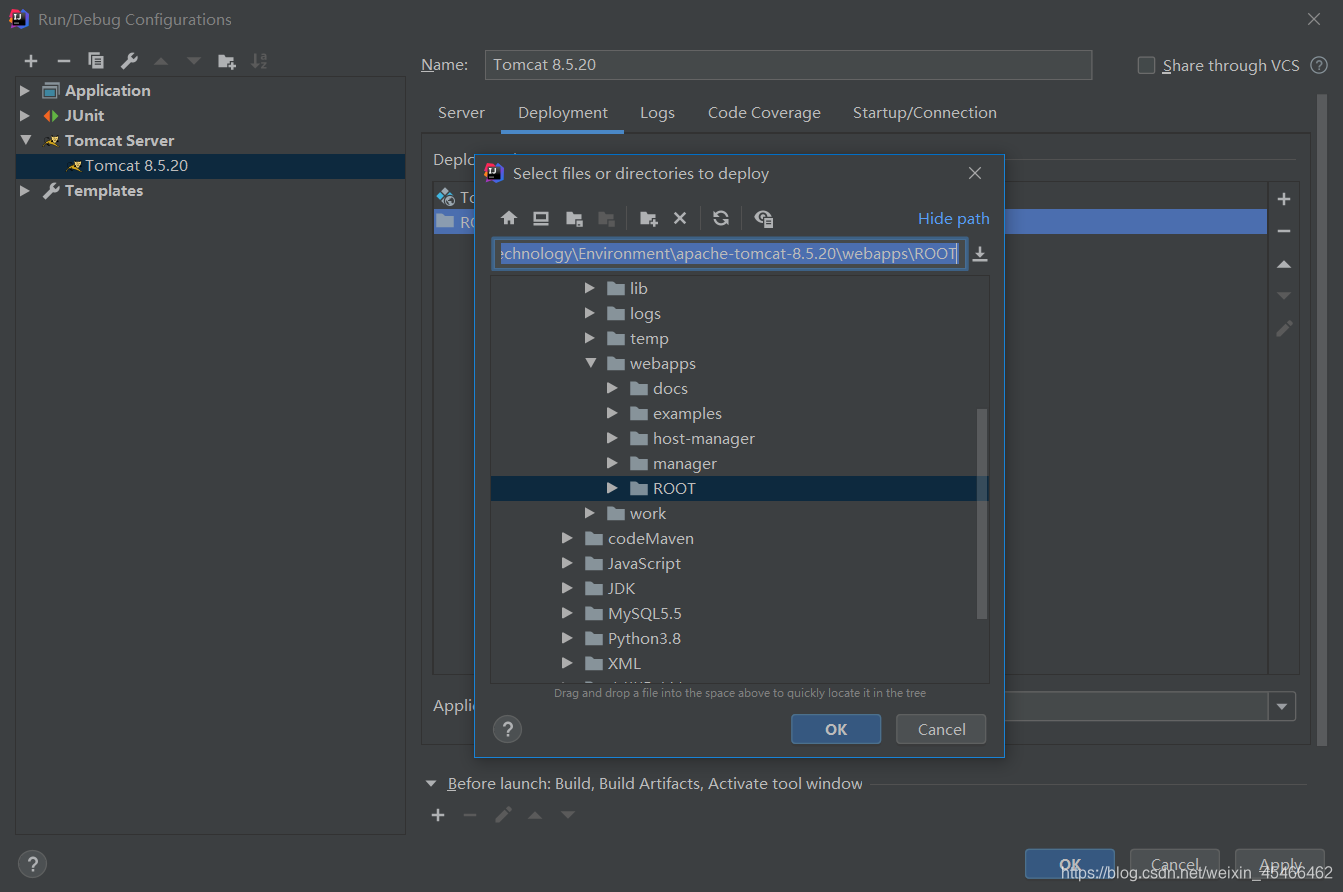Expand the ROOT folder
The height and width of the screenshot is (892, 1343).
pyautogui.click(x=613, y=488)
